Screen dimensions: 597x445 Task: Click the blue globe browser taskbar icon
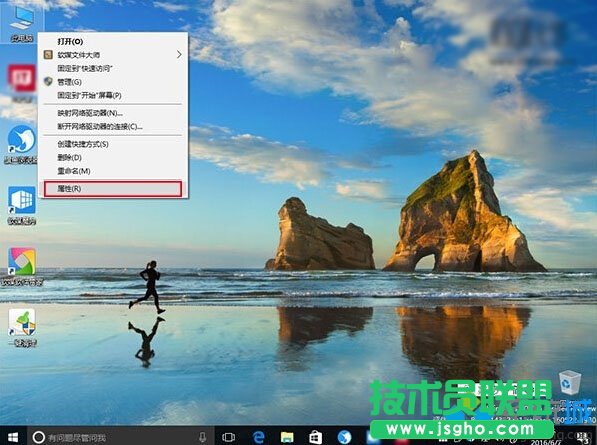(344, 437)
